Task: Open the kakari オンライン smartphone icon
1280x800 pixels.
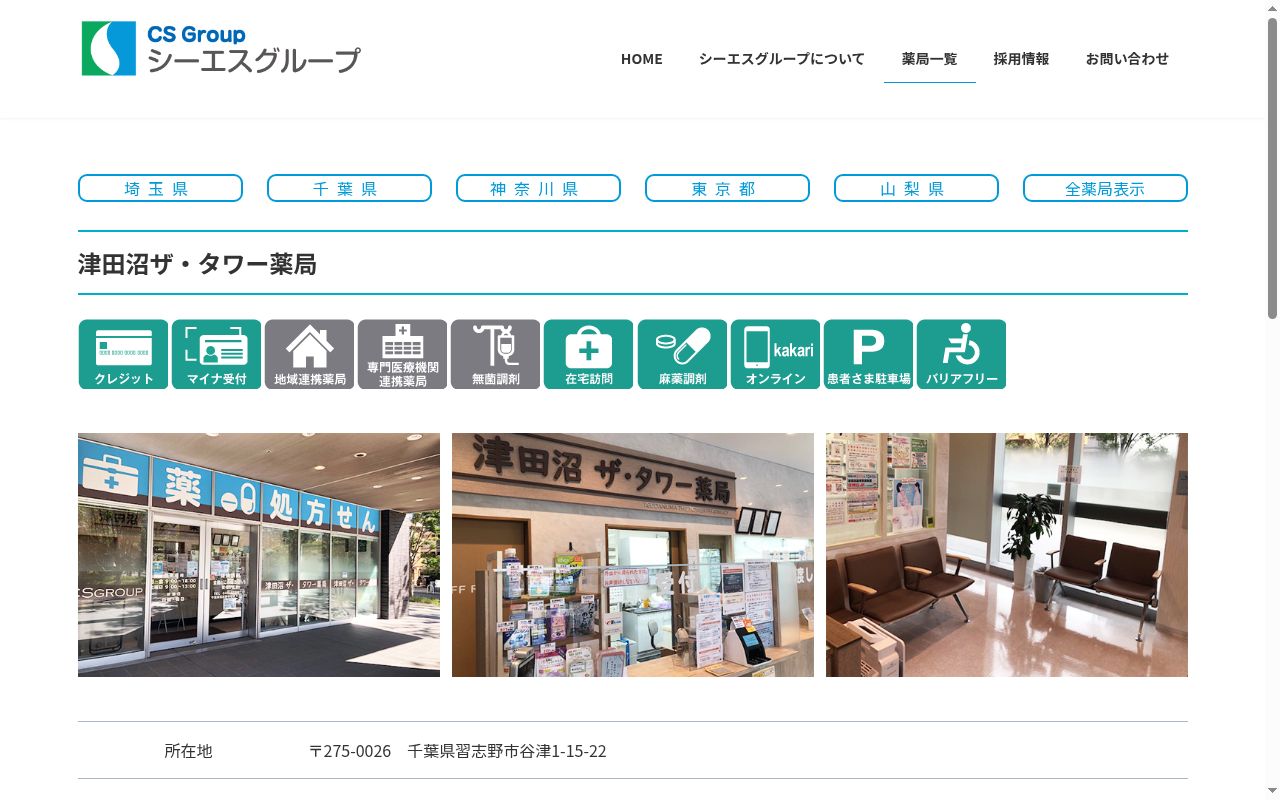Action: coord(775,354)
